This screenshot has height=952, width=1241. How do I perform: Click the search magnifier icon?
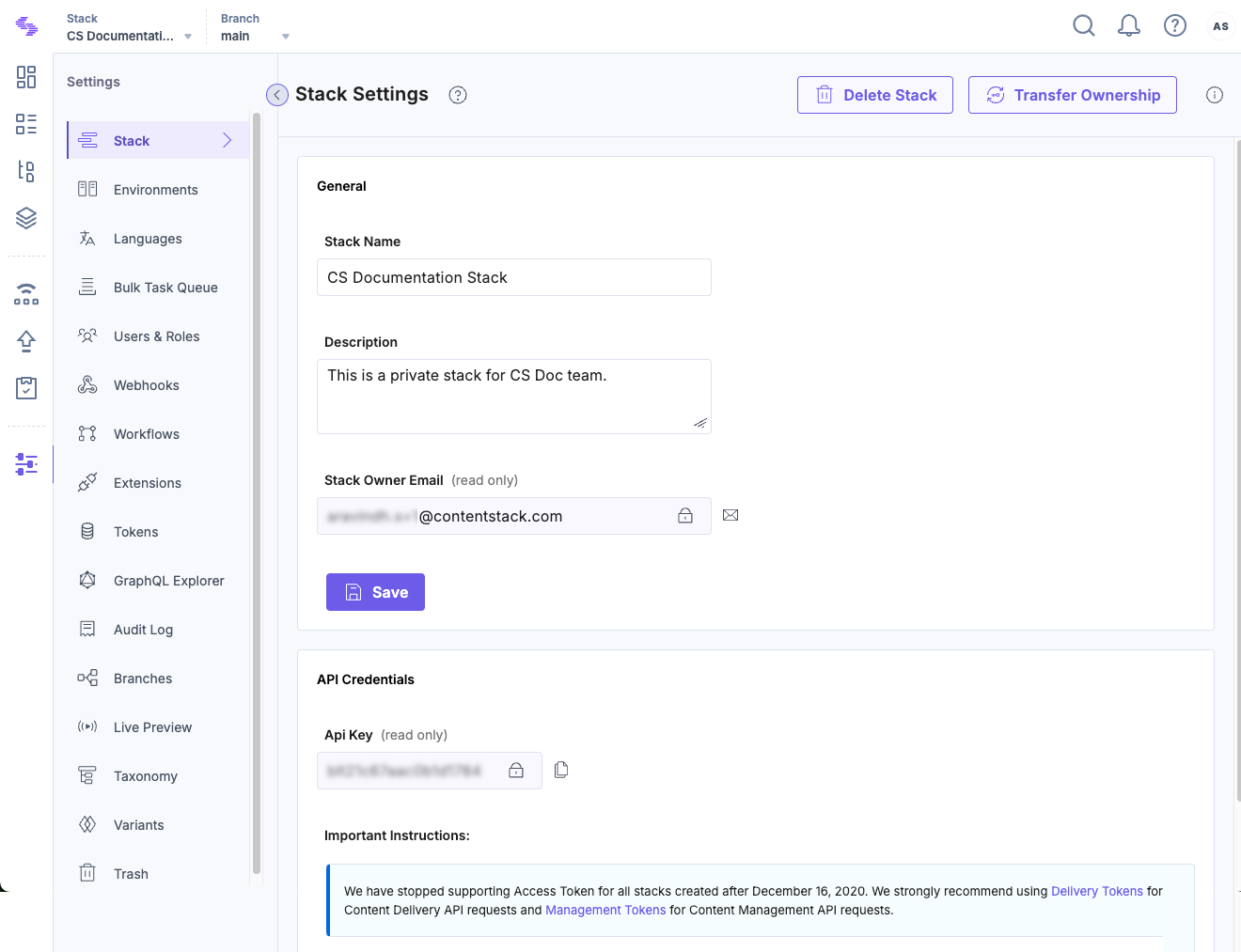pyautogui.click(x=1084, y=25)
